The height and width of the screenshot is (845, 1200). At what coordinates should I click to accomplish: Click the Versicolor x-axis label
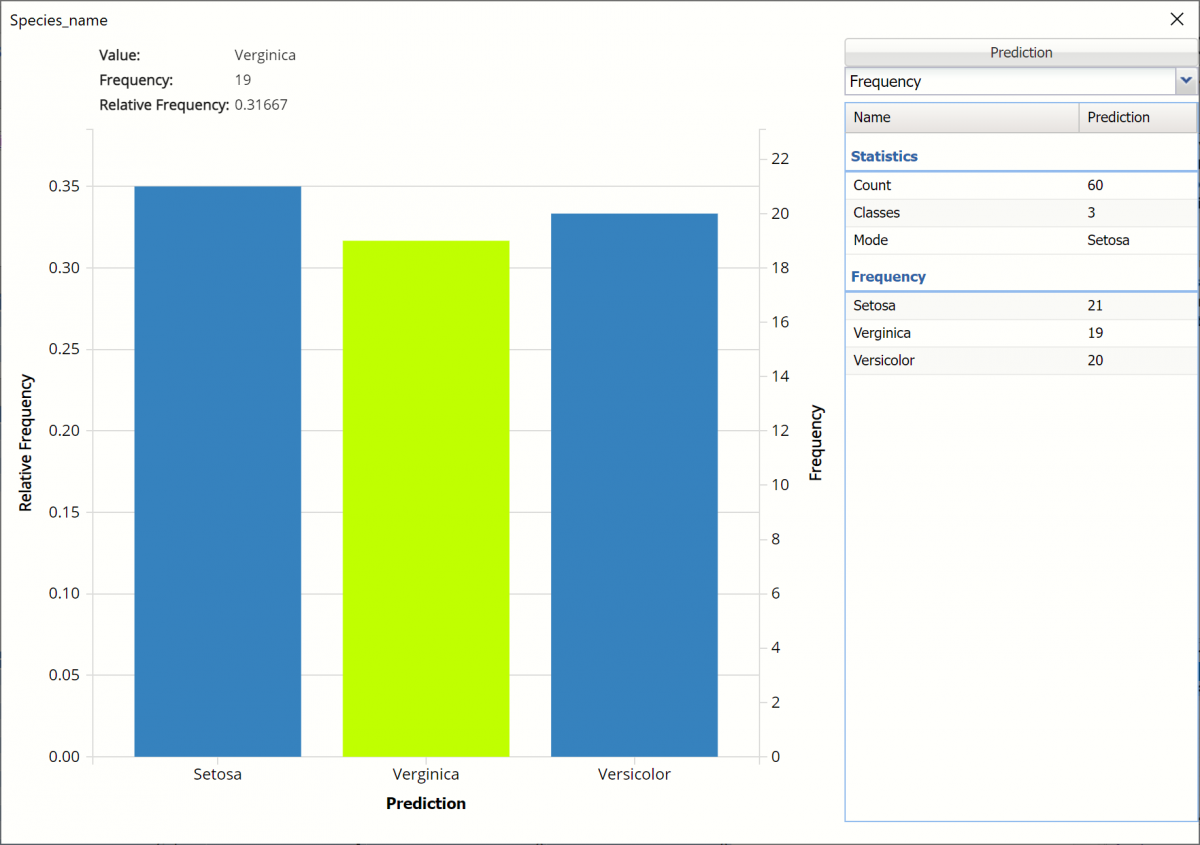pyautogui.click(x=634, y=774)
